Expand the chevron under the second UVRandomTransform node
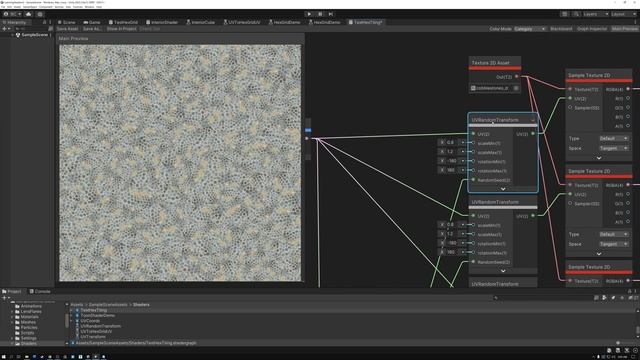The width and height of the screenshot is (640, 360). (503, 271)
